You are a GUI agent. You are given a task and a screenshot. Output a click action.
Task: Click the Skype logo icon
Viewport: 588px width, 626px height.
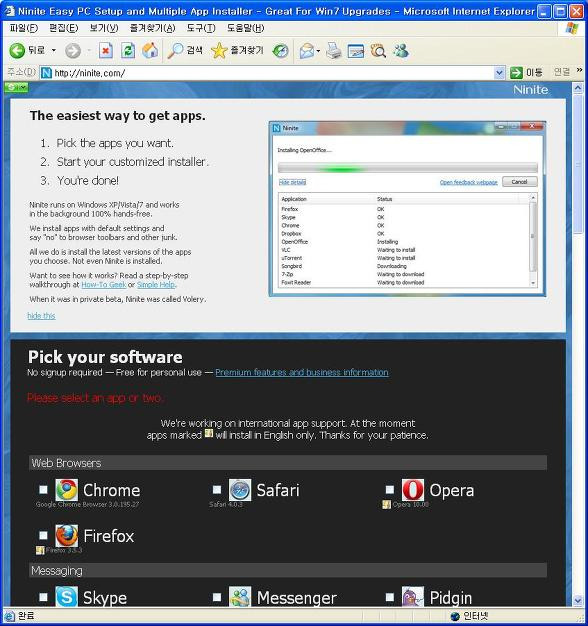point(66,596)
